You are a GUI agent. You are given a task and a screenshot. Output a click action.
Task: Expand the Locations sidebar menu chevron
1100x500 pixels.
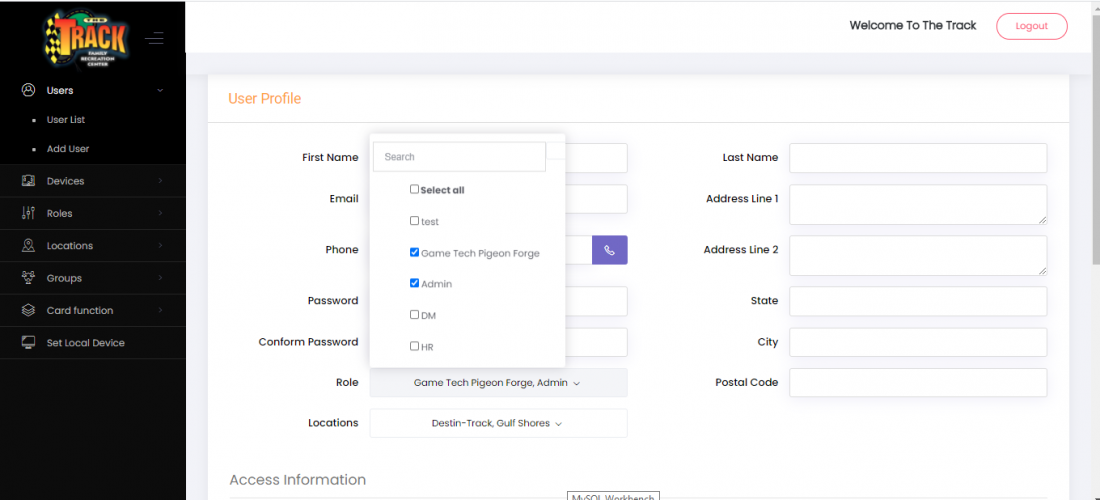(x=160, y=245)
